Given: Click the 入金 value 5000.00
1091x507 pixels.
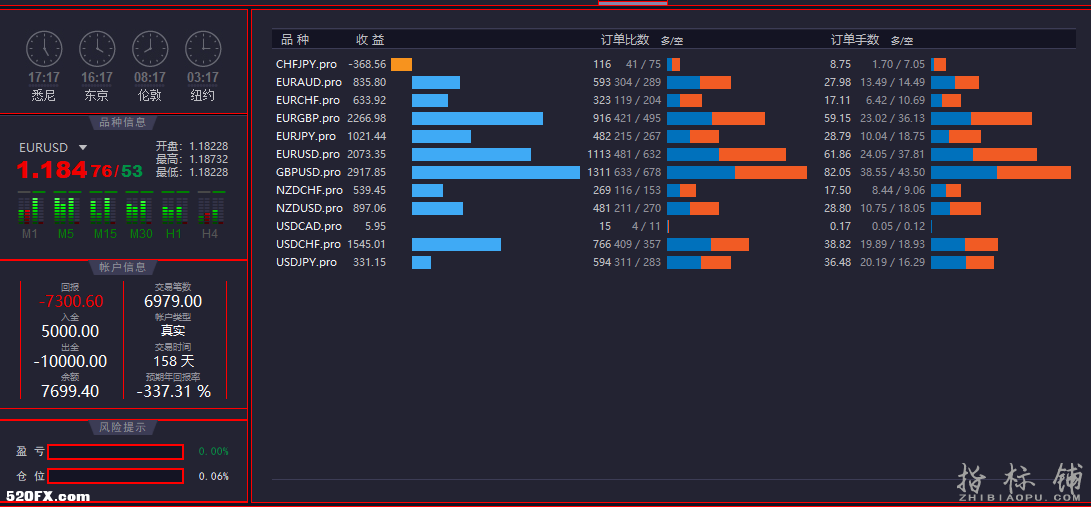Looking at the screenshot, I should pyautogui.click(x=70, y=331).
